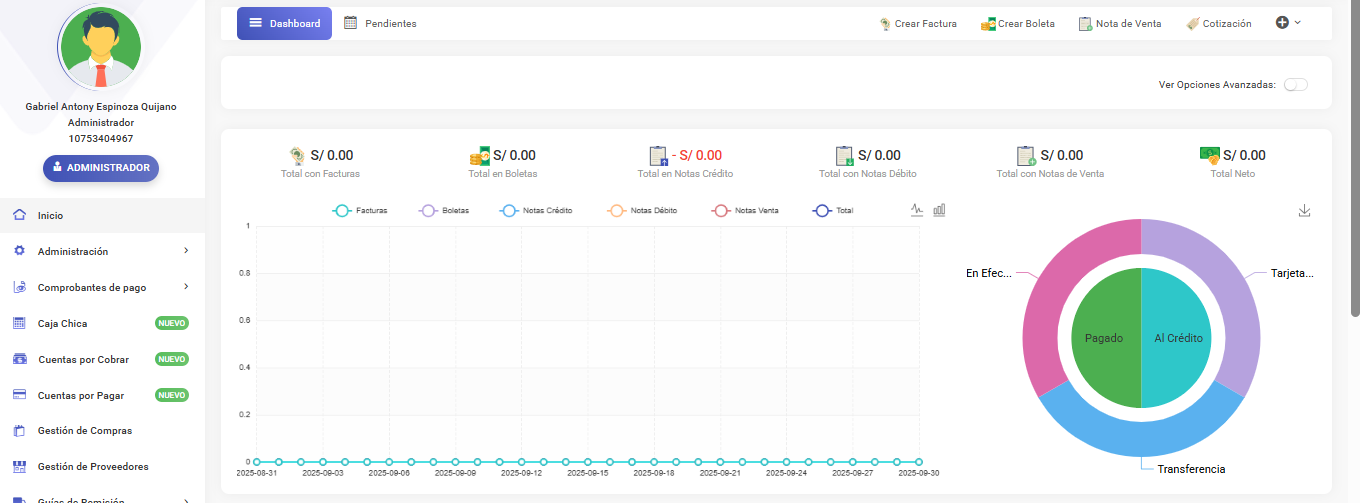Screen dimensions: 1360x503
Task: Click the user profile avatar
Action: coord(100,47)
